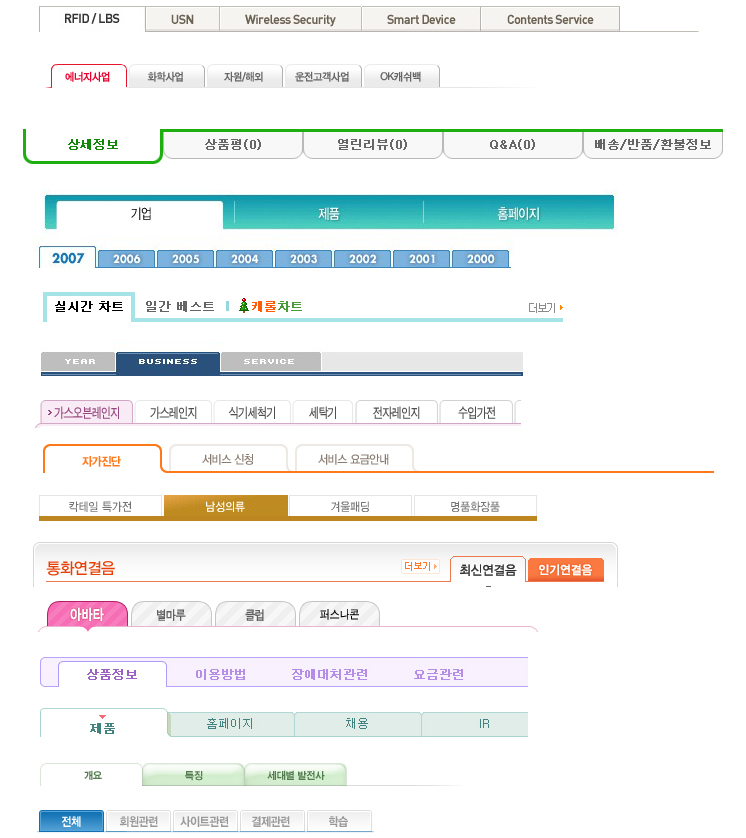Switch to the 서비스 요금안내 tab
The image size is (746, 838).
(x=353, y=460)
